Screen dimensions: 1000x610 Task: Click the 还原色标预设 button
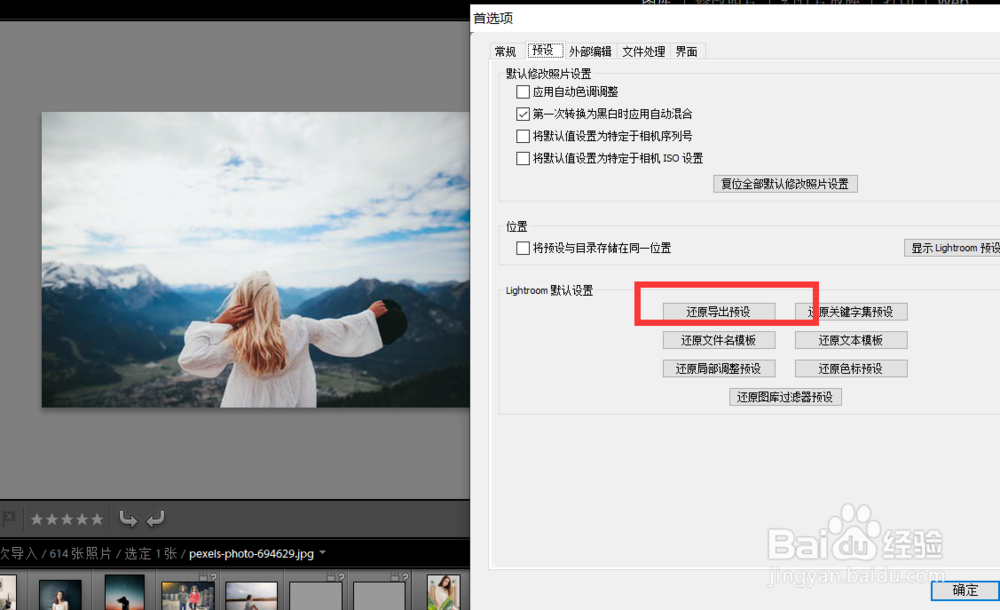click(851, 369)
